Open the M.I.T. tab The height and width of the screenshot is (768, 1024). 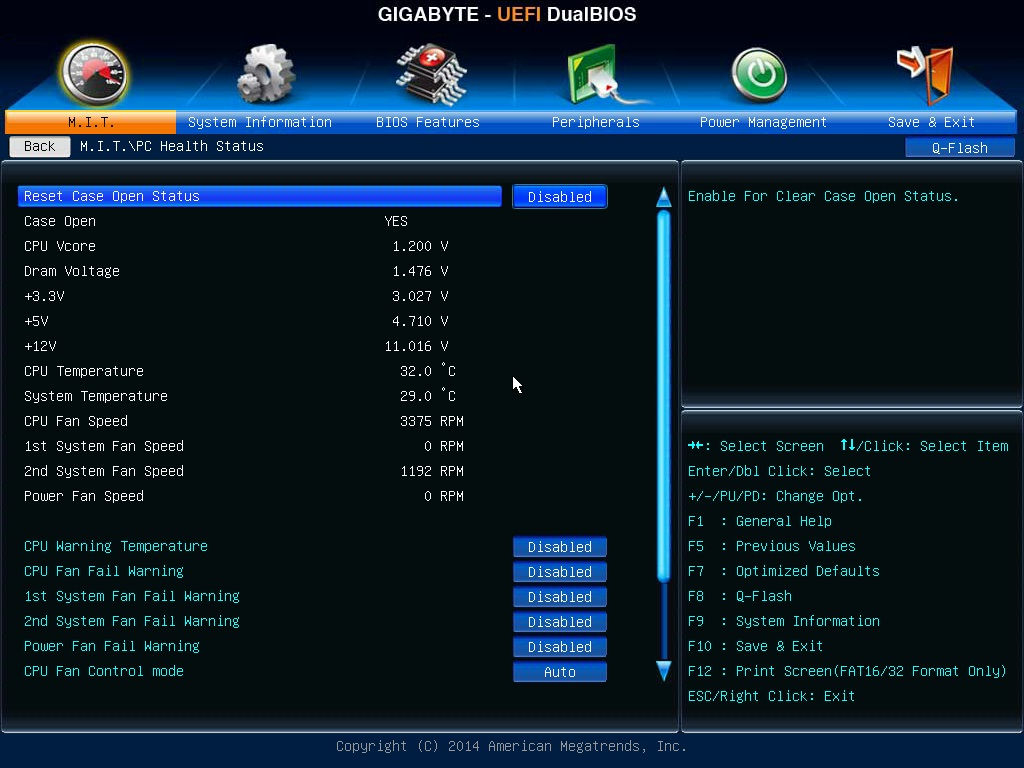[x=91, y=122]
